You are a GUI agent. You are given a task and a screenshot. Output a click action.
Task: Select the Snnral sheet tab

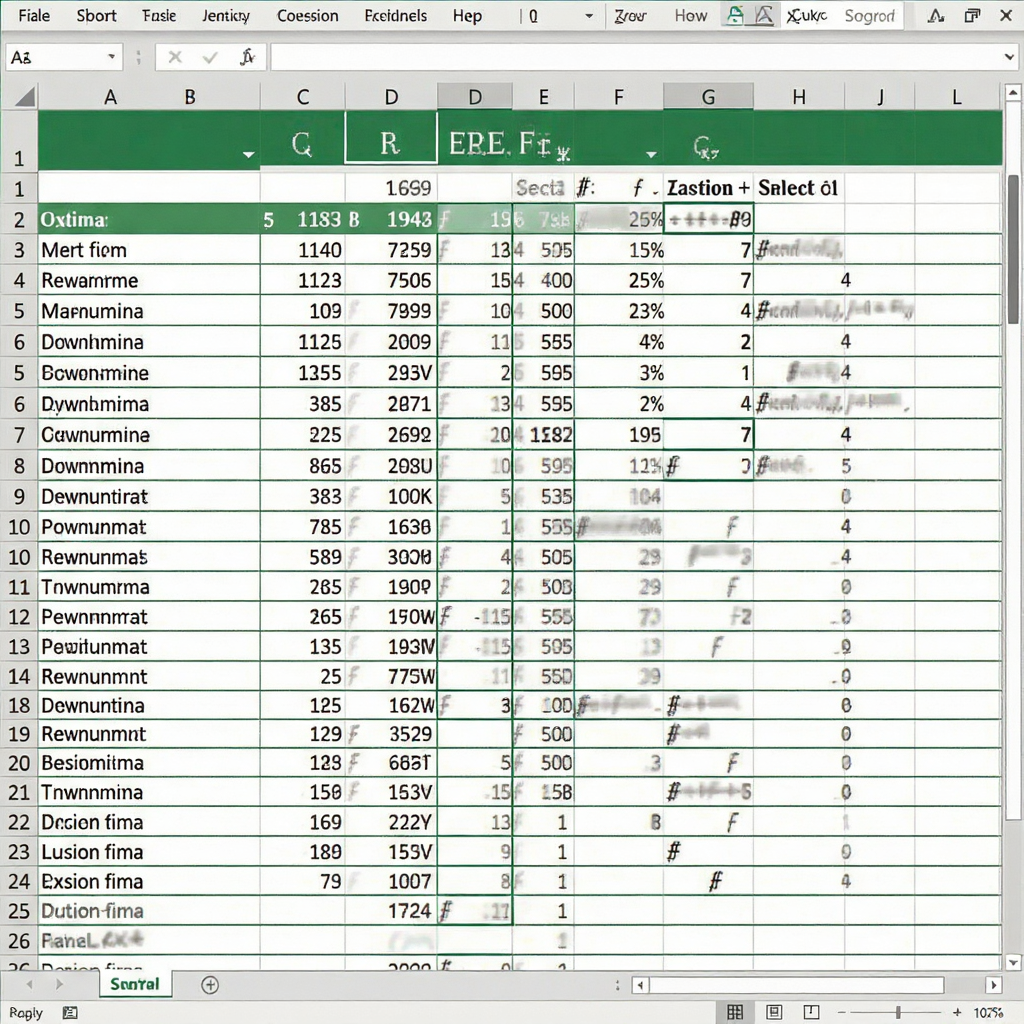[x=135, y=984]
